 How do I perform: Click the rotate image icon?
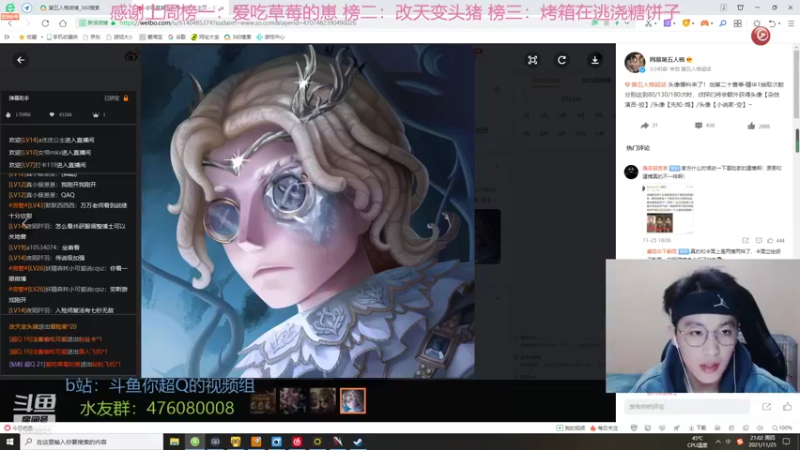click(562, 60)
